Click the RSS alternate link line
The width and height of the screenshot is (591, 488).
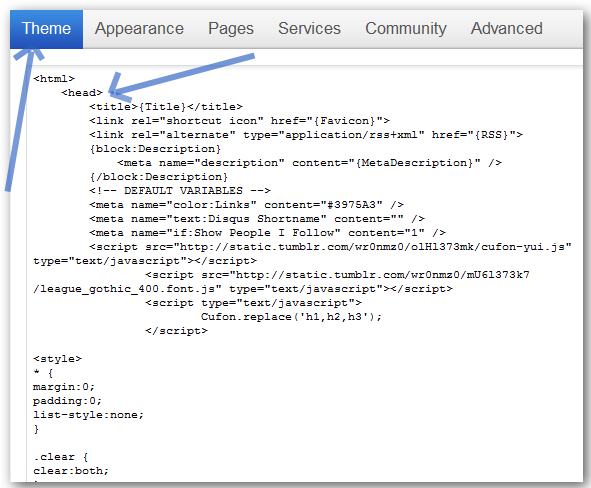tap(306, 135)
